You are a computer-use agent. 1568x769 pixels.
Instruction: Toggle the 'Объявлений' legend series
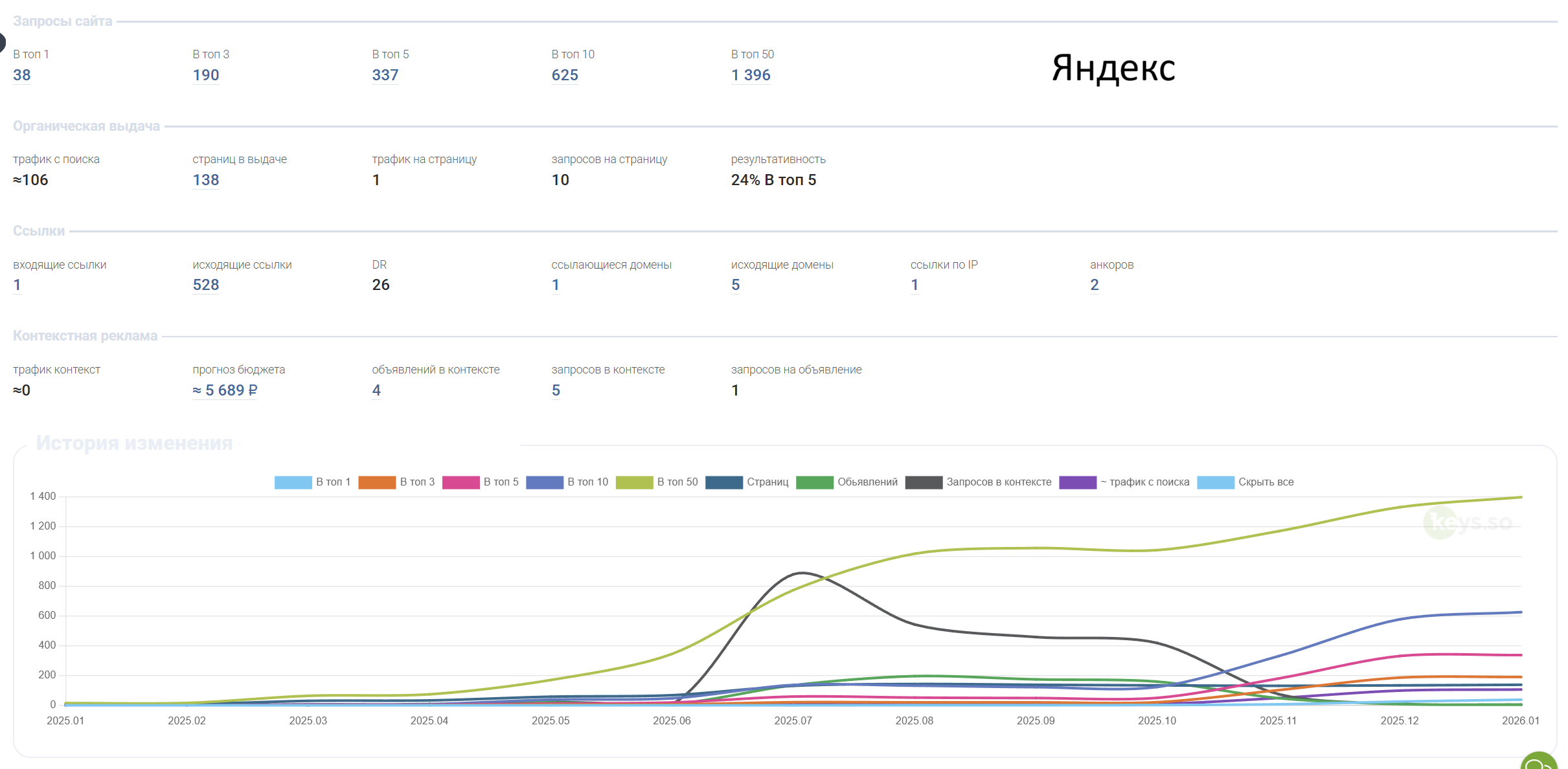coord(847,482)
